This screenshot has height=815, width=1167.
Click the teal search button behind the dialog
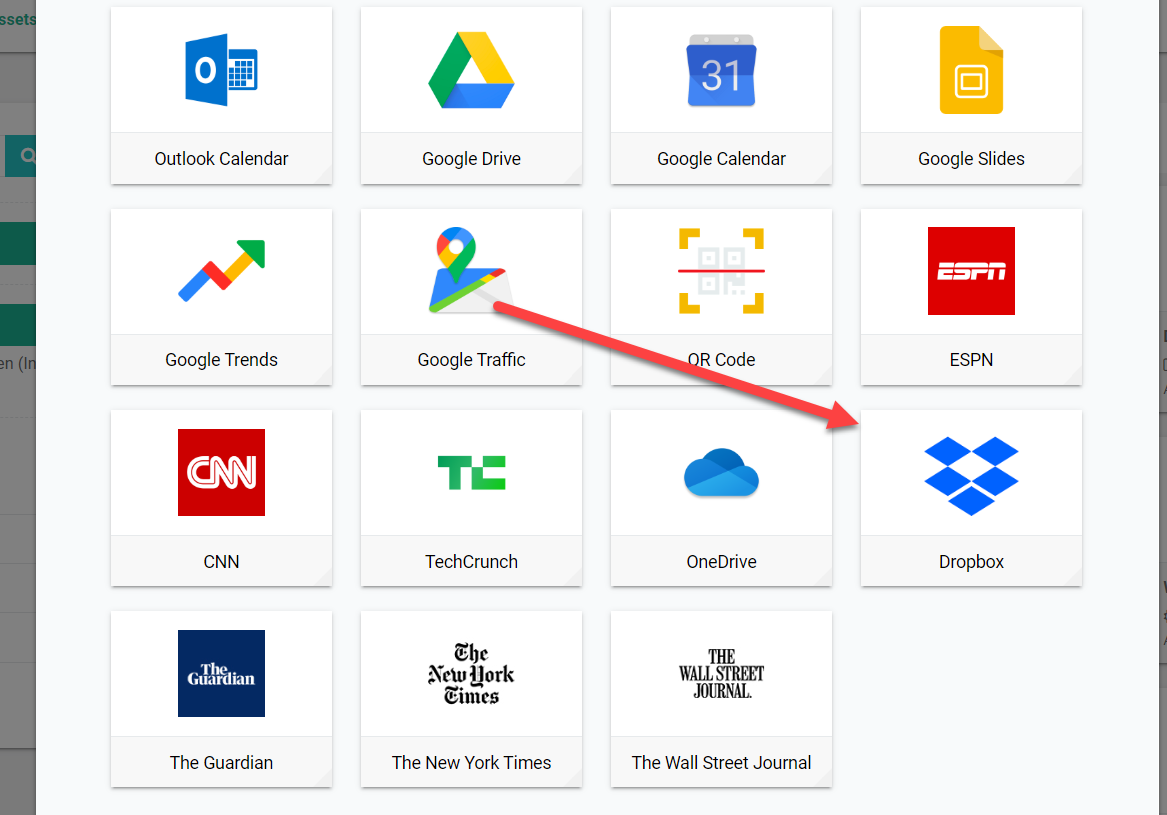point(22,156)
